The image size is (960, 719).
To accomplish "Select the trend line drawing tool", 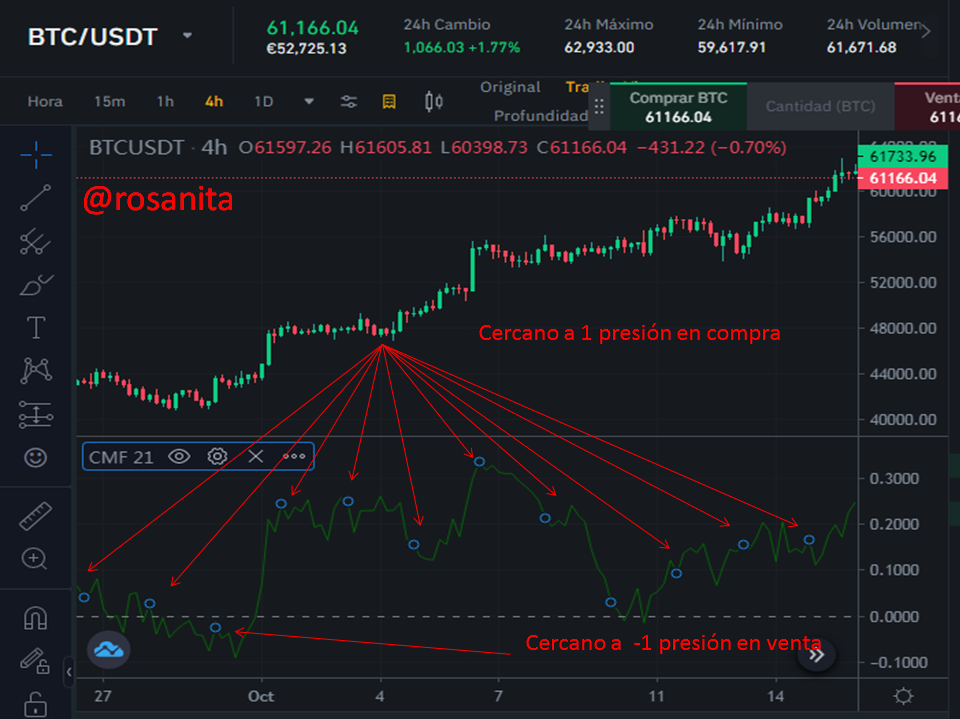I will coord(36,198).
